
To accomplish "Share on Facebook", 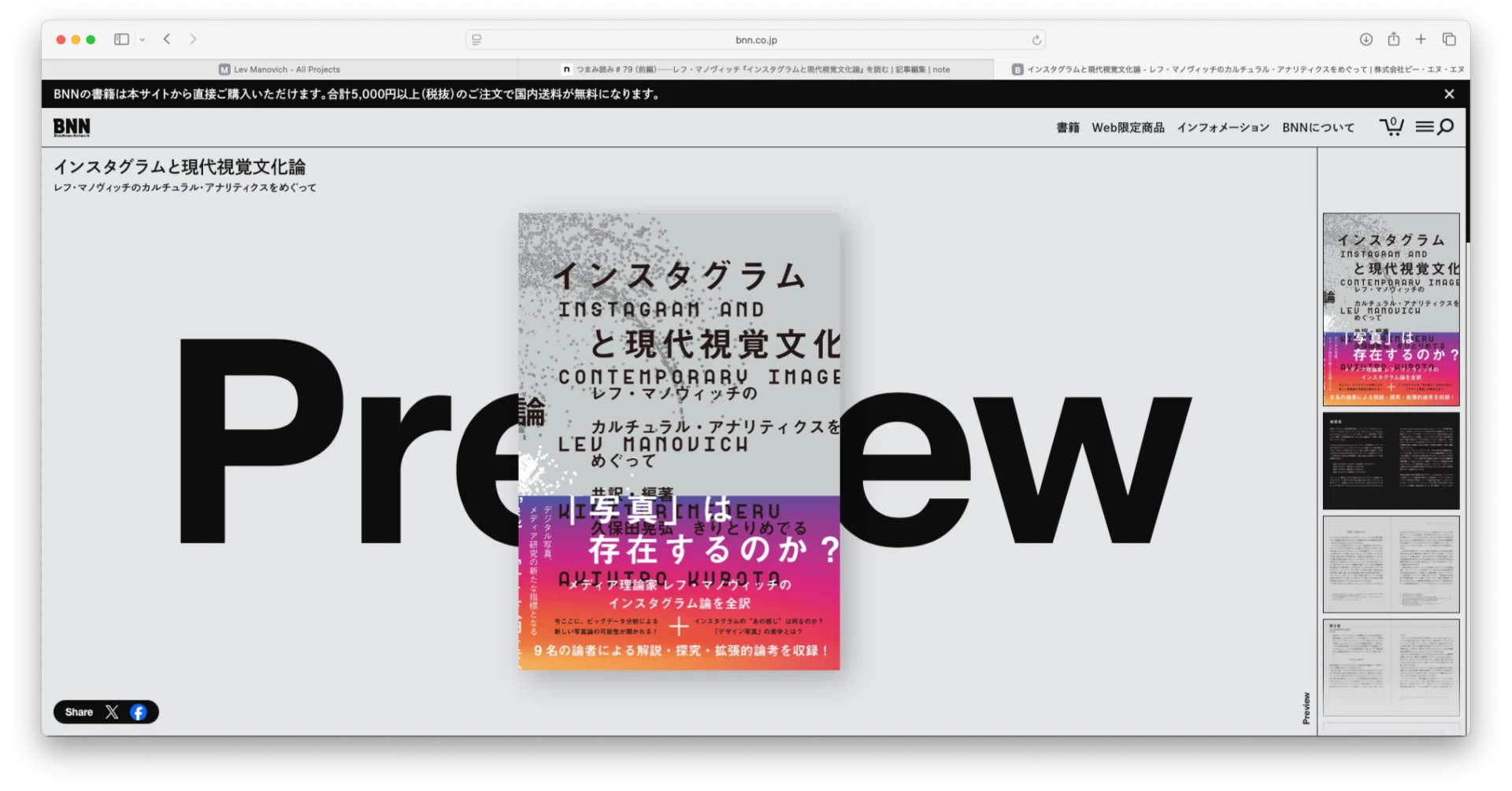I will click(139, 712).
